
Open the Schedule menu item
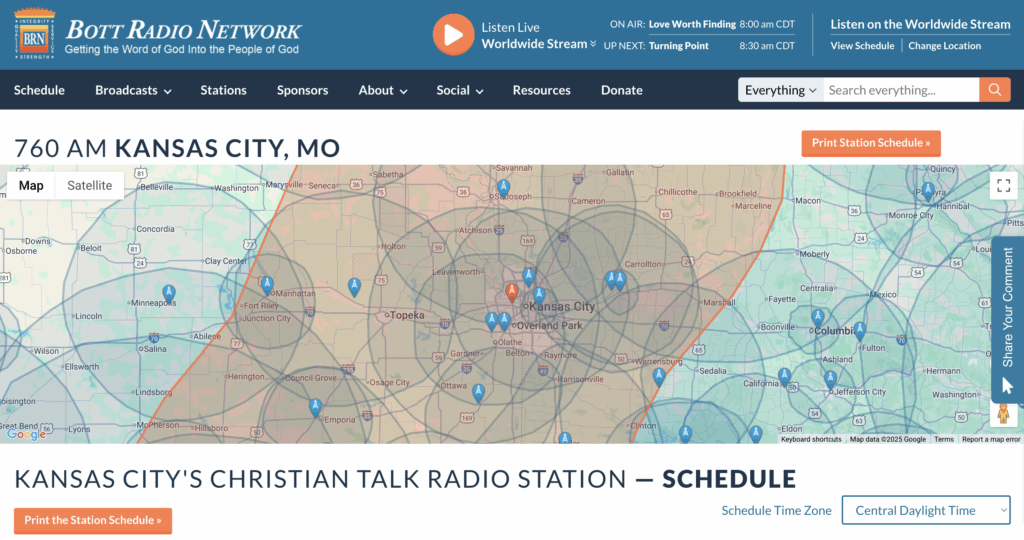click(39, 90)
